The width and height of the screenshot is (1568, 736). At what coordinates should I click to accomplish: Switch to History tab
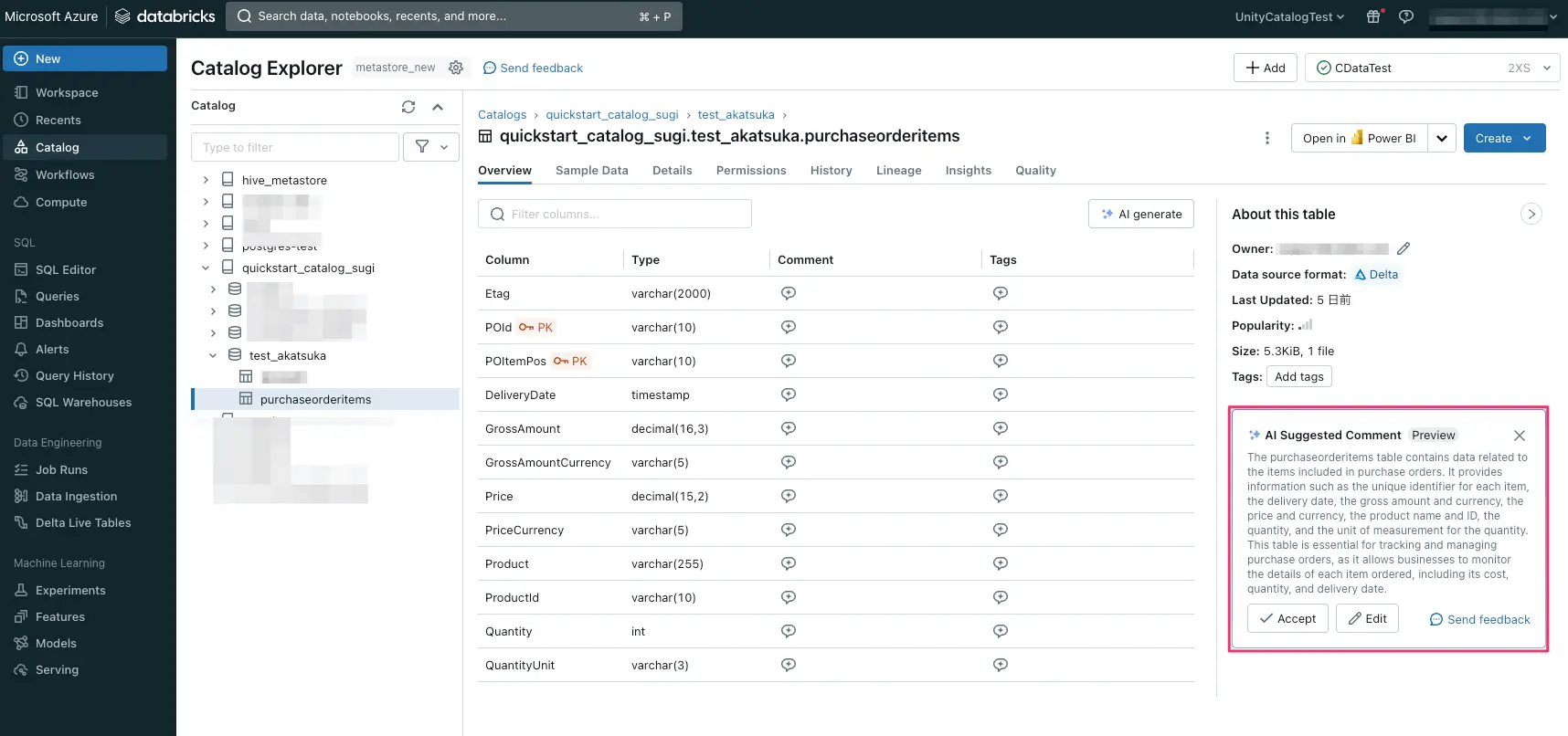(832, 170)
